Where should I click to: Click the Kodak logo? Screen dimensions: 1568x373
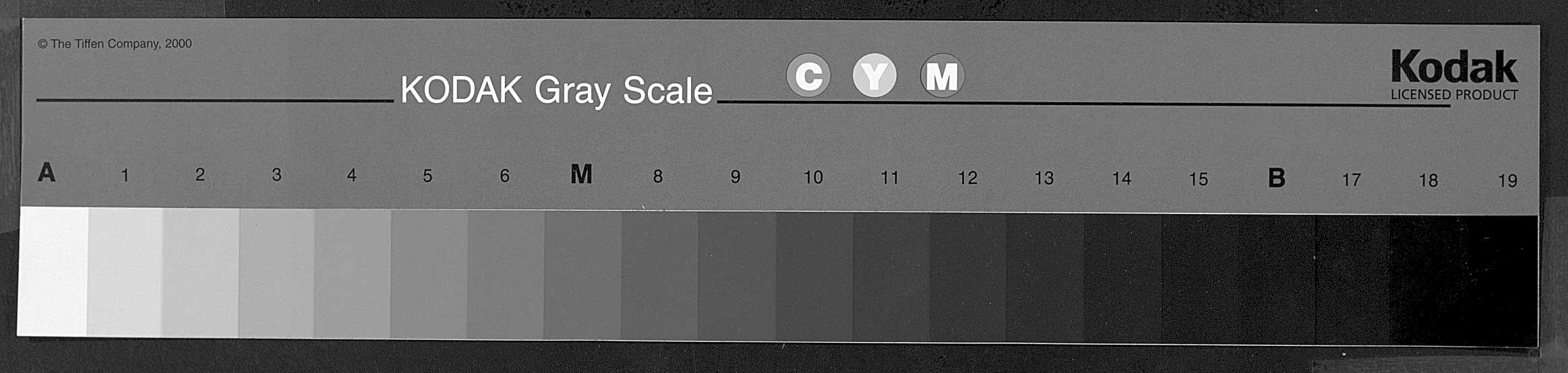[1454, 67]
